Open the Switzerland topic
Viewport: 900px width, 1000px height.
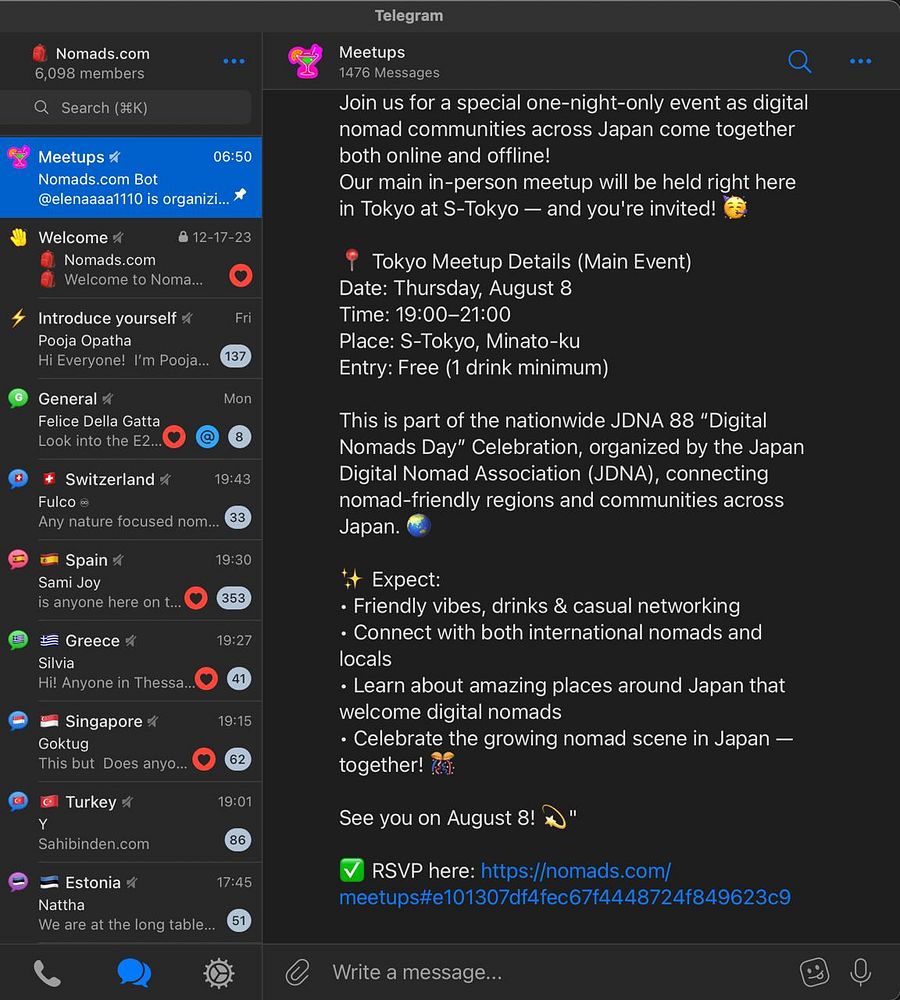tap(131, 500)
